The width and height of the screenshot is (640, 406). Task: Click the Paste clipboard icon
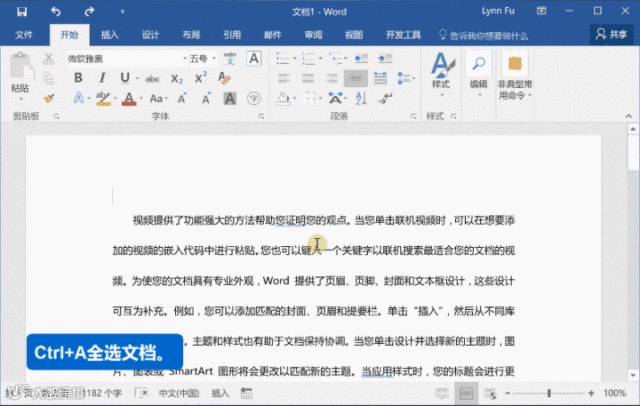[x=21, y=65]
